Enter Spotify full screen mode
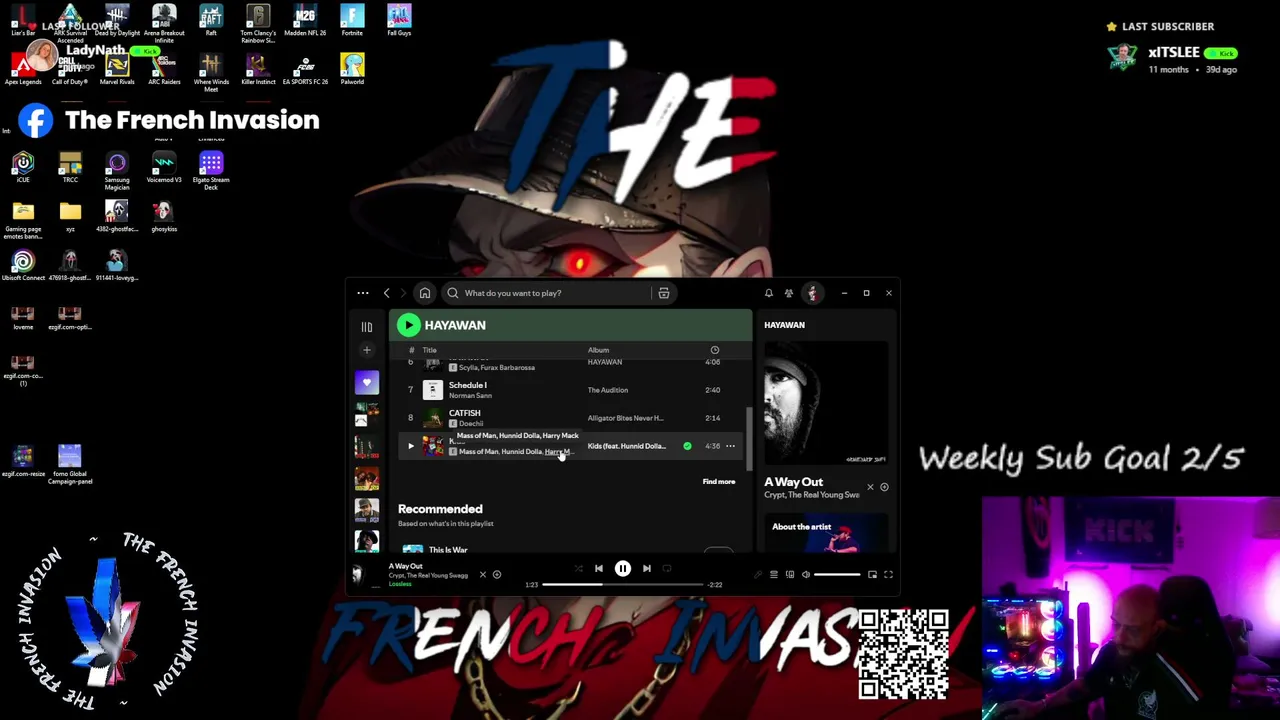The height and width of the screenshot is (720, 1280). click(x=888, y=575)
